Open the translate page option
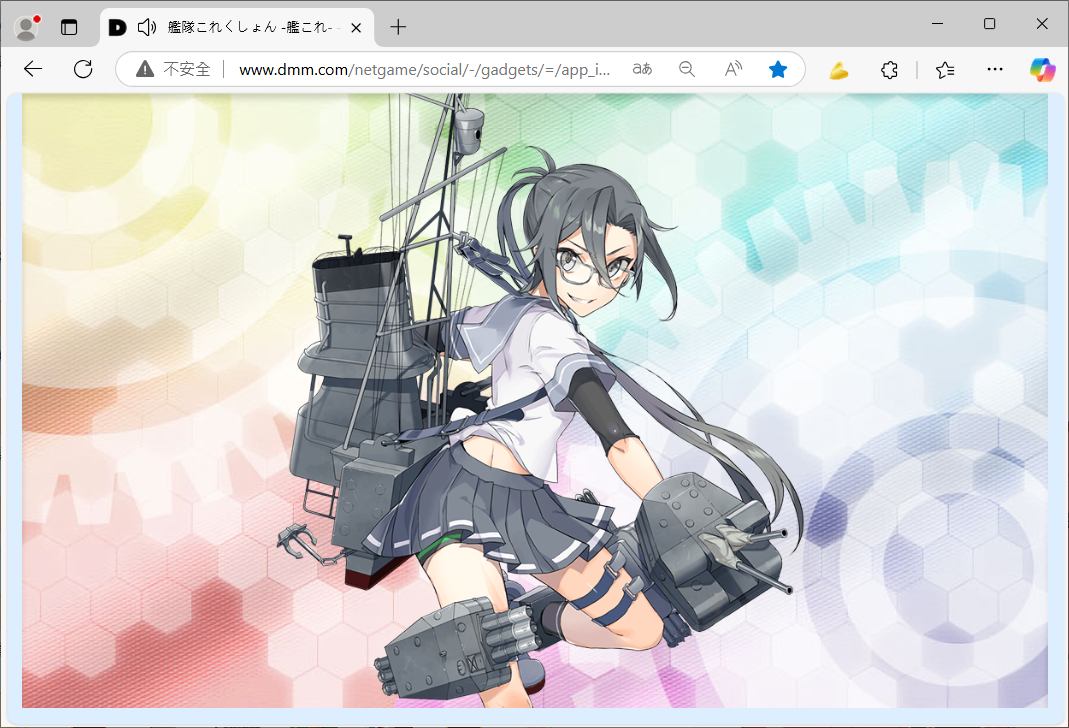 tap(642, 69)
